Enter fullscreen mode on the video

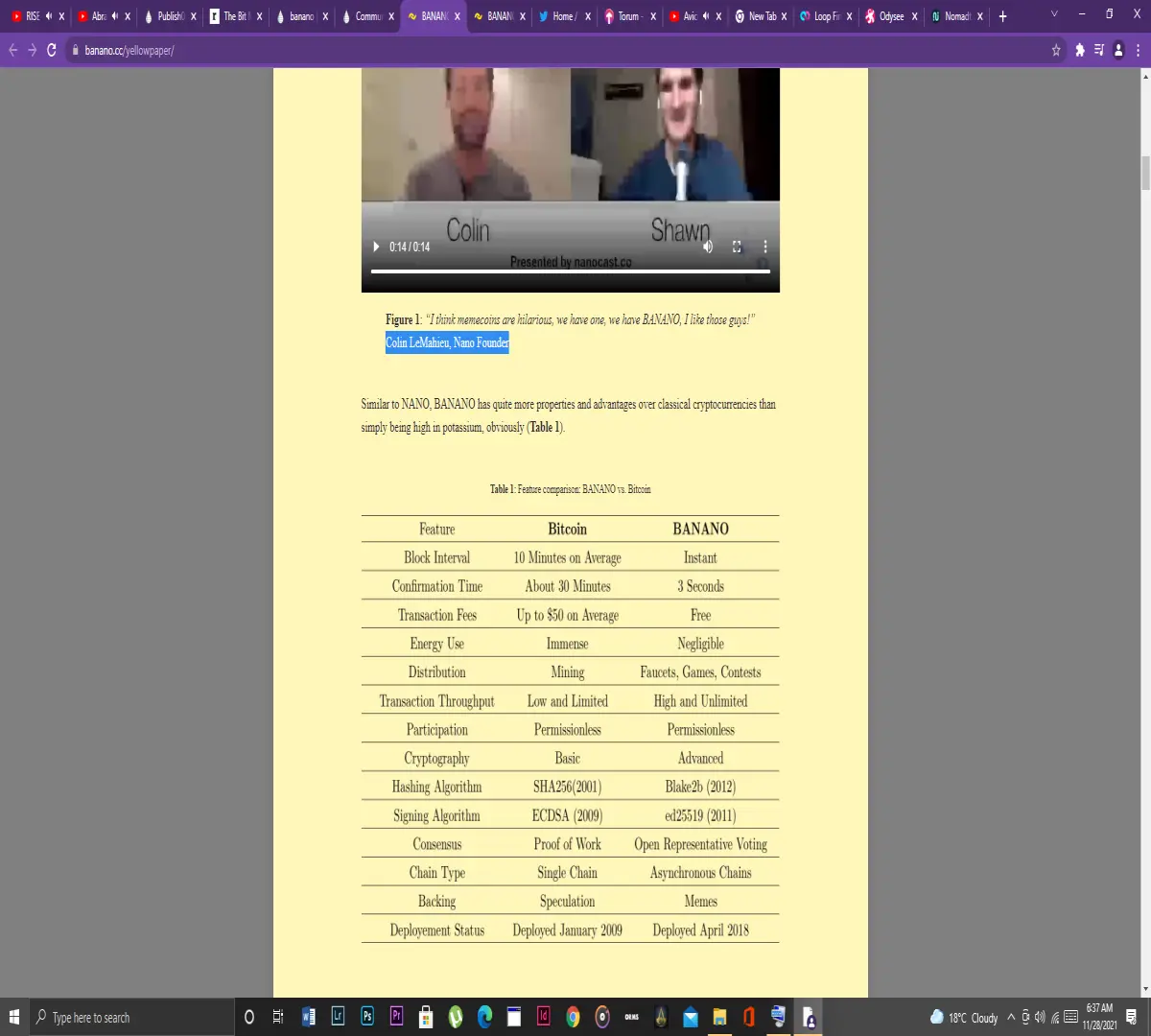[x=737, y=247]
